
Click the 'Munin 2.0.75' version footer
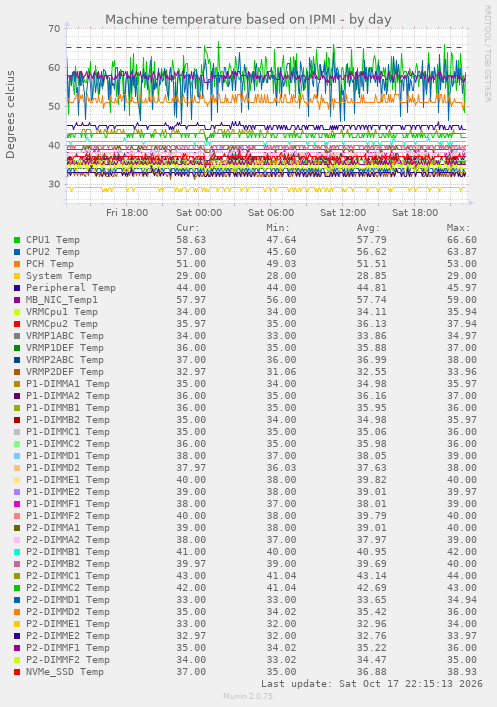(x=248, y=696)
